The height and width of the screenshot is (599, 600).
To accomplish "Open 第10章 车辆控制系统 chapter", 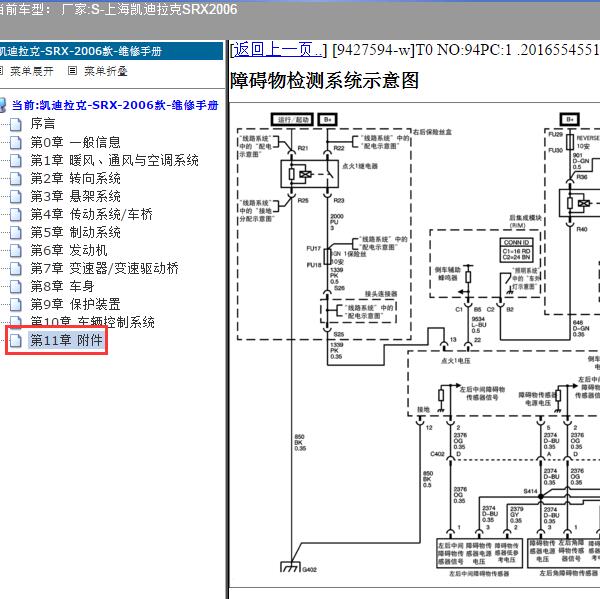I will 93,322.
